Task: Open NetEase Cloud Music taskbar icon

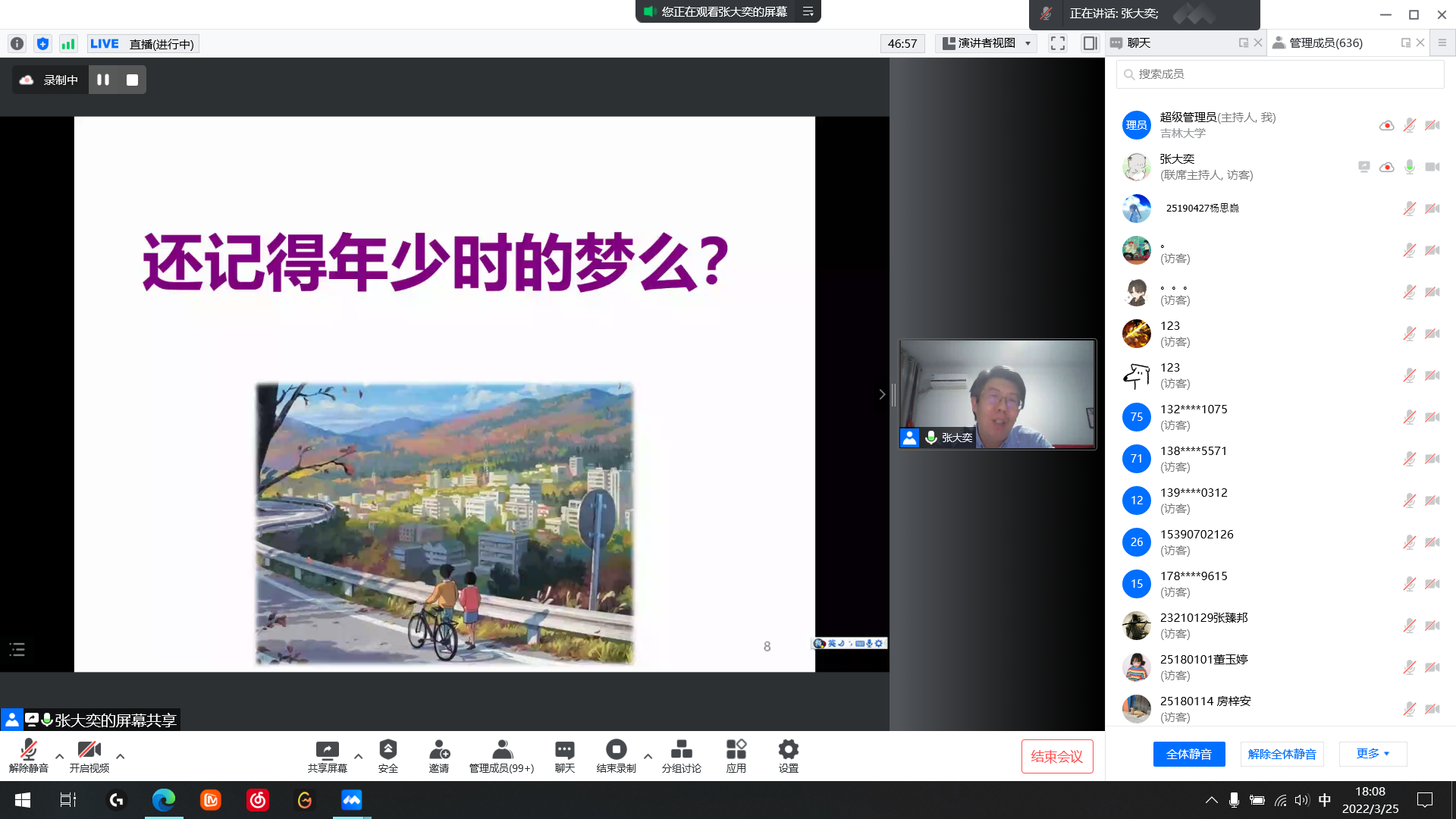Action: 258,800
